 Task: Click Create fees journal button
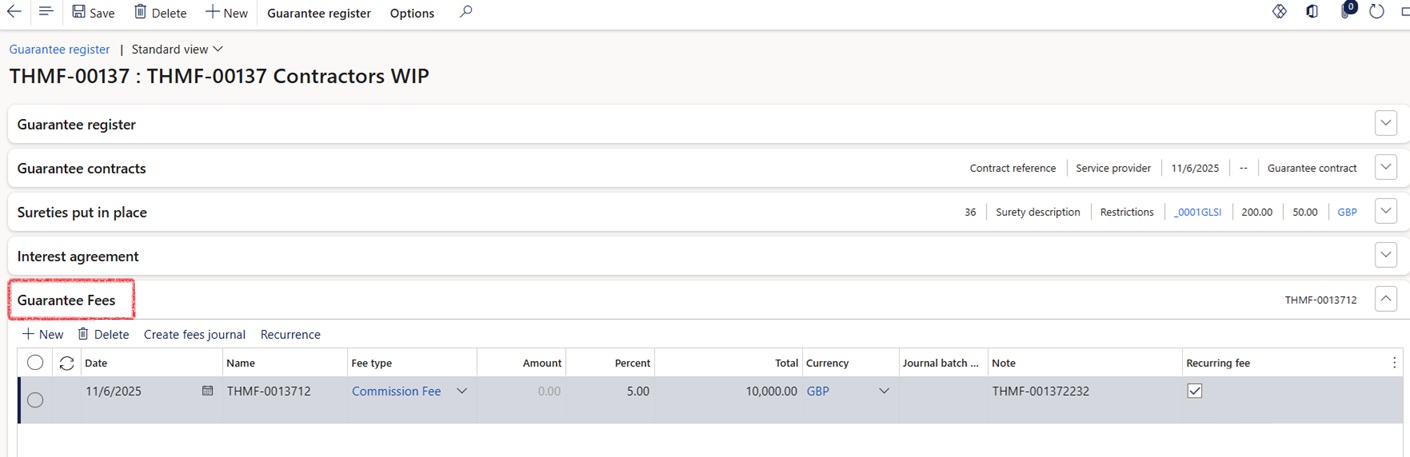tap(194, 334)
